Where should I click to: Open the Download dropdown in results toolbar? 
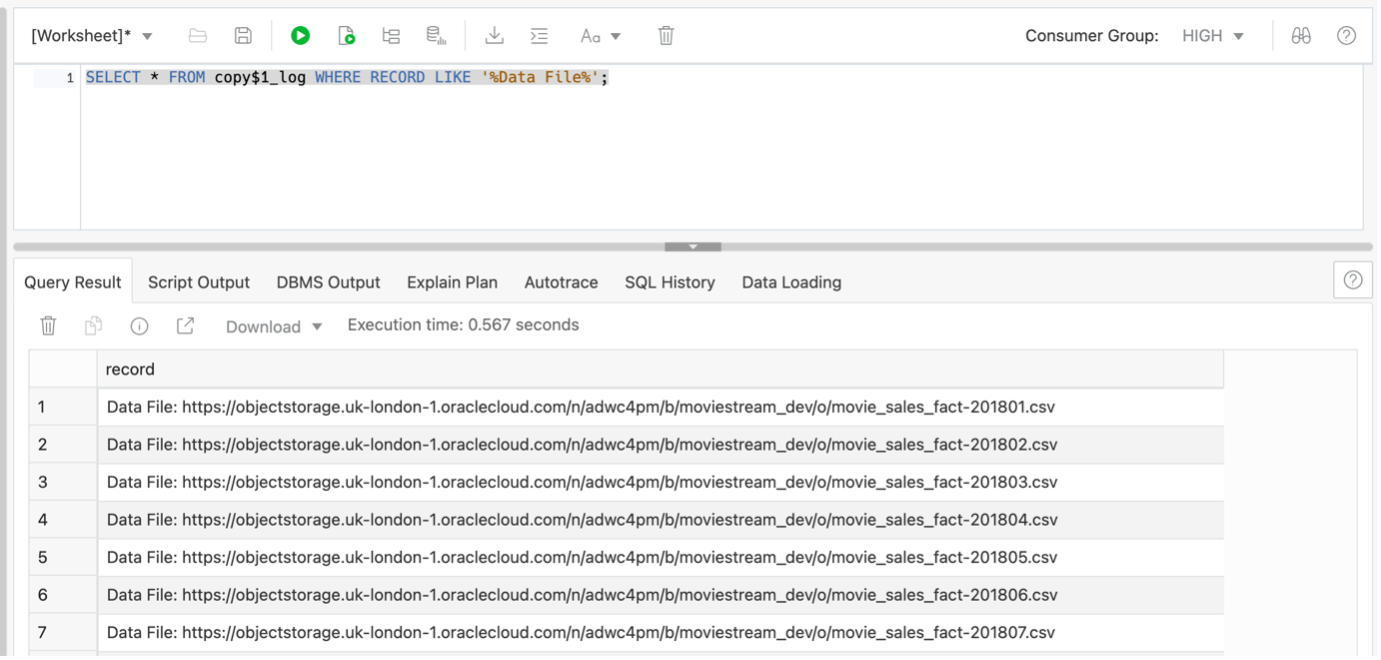[x=272, y=326]
